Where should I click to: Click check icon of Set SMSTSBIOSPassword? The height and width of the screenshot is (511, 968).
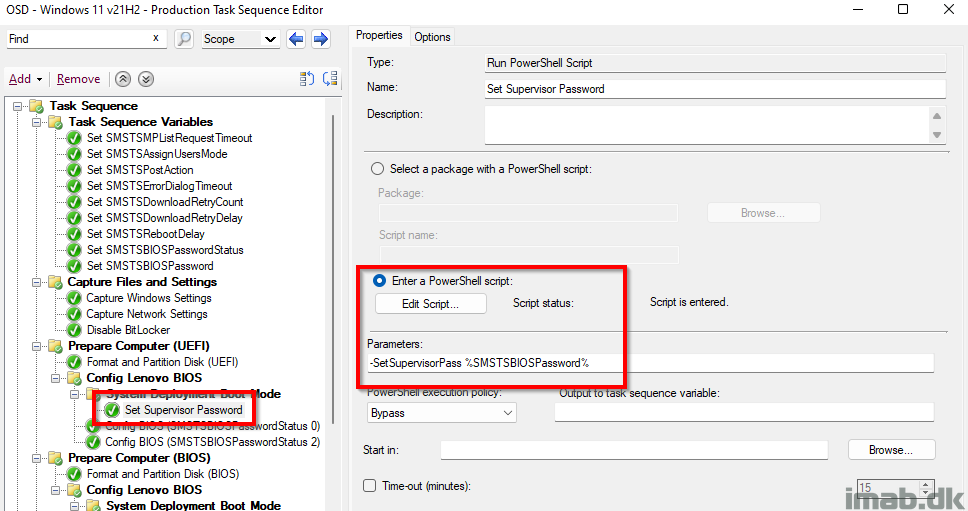[74, 266]
